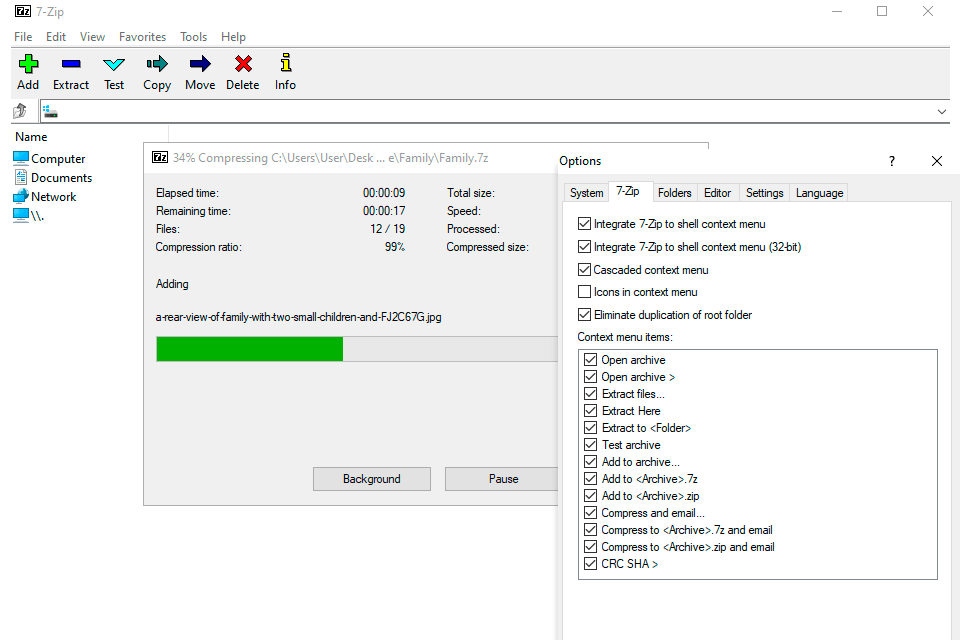This screenshot has height=640, width=960.
Task: Open the Help menu
Action: click(233, 37)
